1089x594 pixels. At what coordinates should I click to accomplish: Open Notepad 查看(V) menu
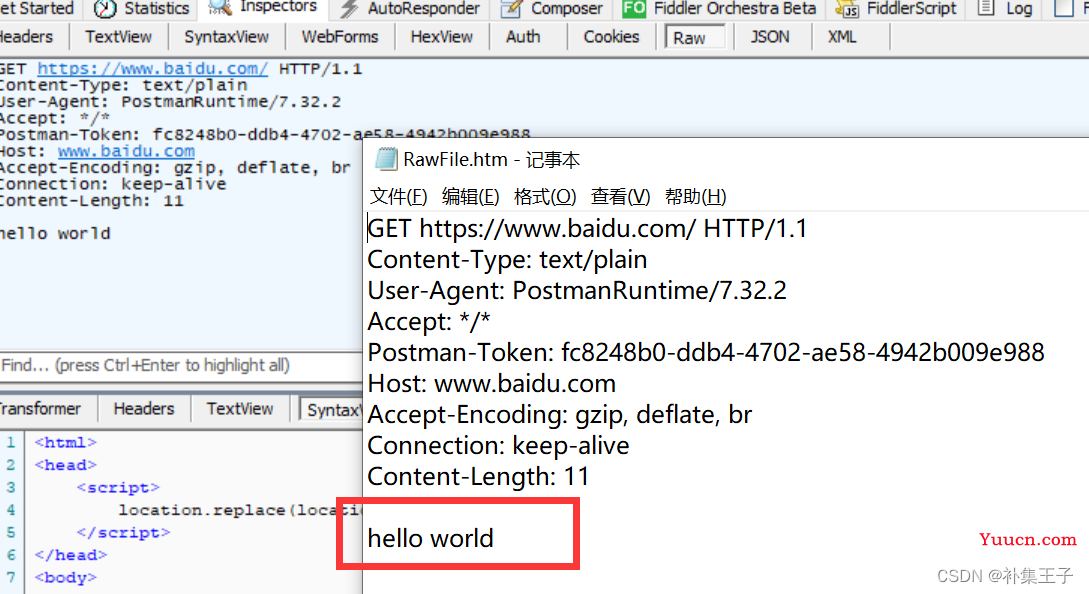pos(620,197)
